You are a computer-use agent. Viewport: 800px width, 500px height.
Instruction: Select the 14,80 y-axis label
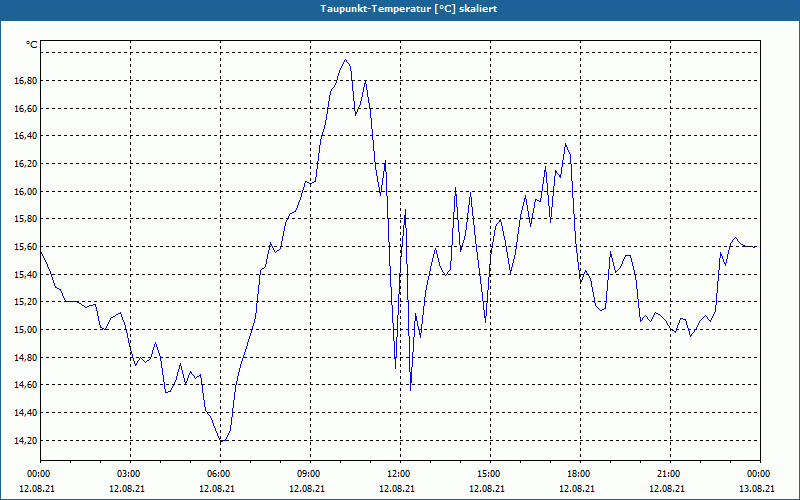click(26, 358)
